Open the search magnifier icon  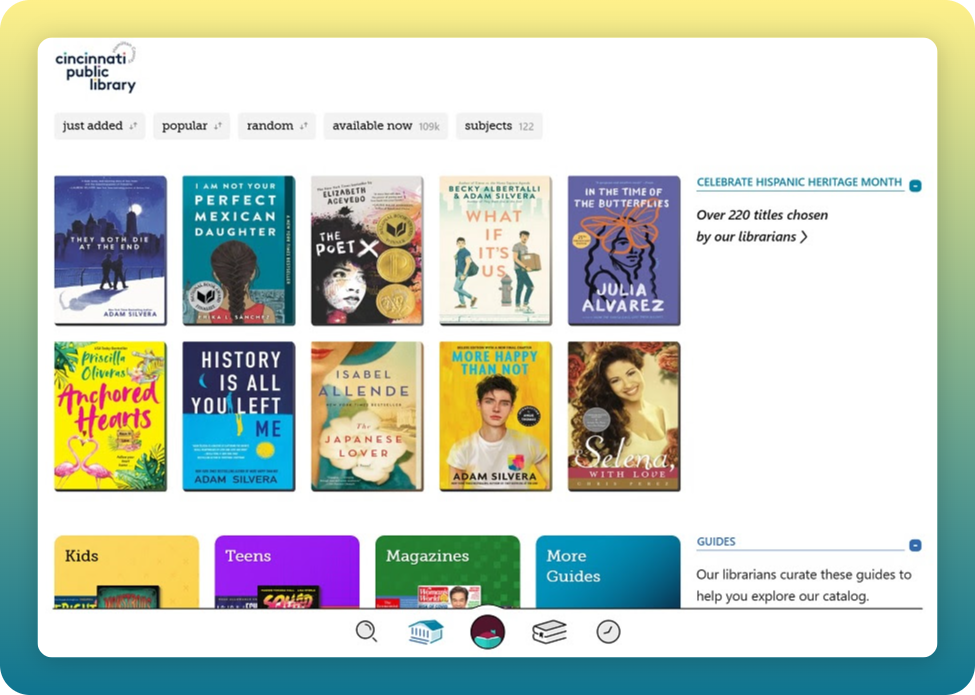[367, 632]
